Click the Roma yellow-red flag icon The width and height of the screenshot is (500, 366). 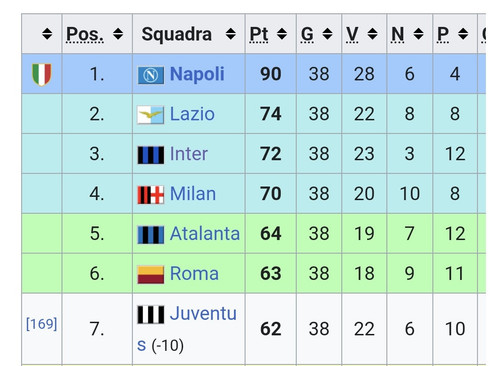151,275
